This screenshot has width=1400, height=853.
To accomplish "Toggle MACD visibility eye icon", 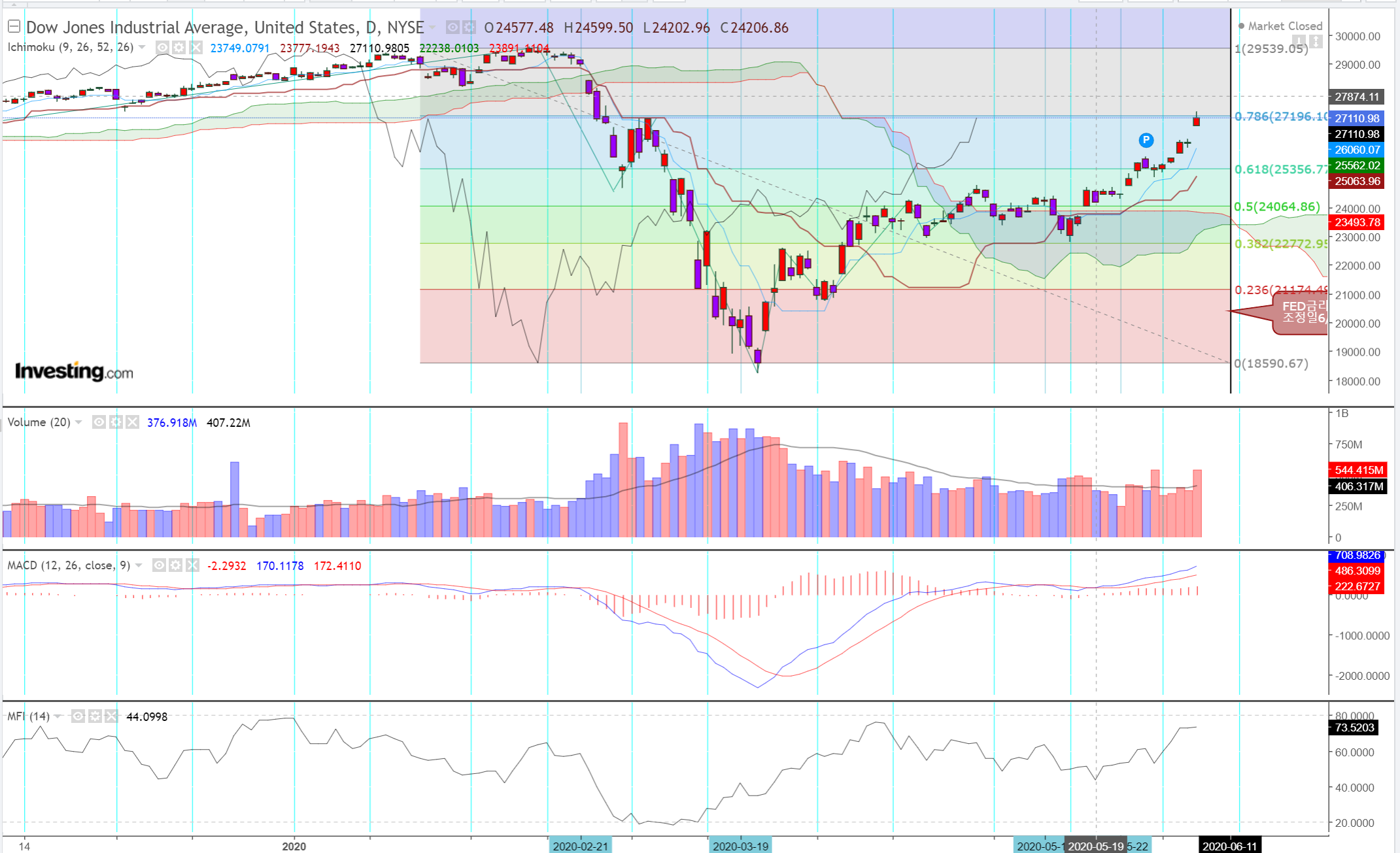I will coord(159,565).
